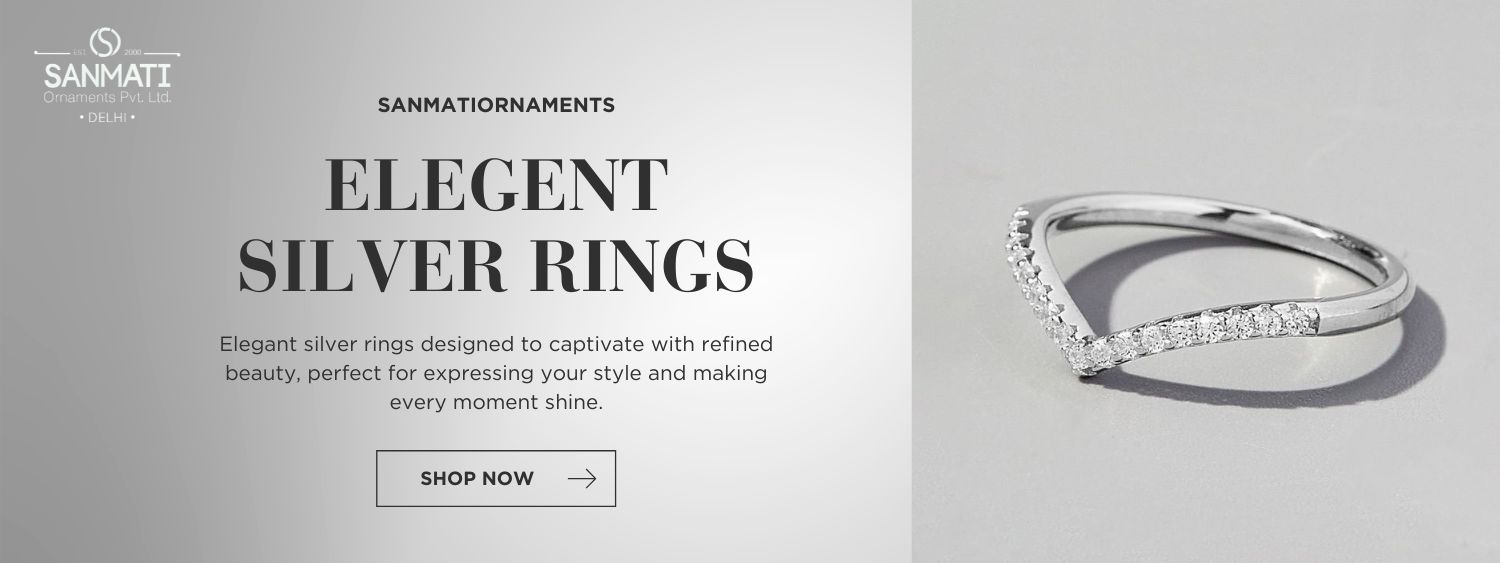The width and height of the screenshot is (1500, 563).
Task: Click the description line starting Elegant silver rings
Action: click(496, 344)
